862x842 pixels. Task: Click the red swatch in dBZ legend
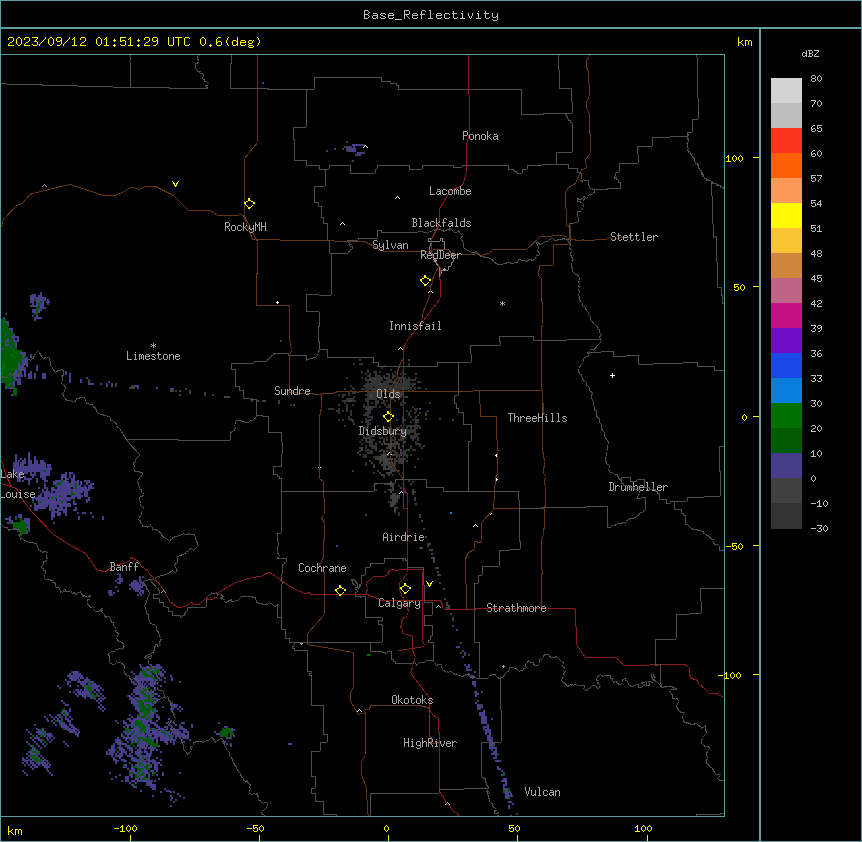coord(786,141)
